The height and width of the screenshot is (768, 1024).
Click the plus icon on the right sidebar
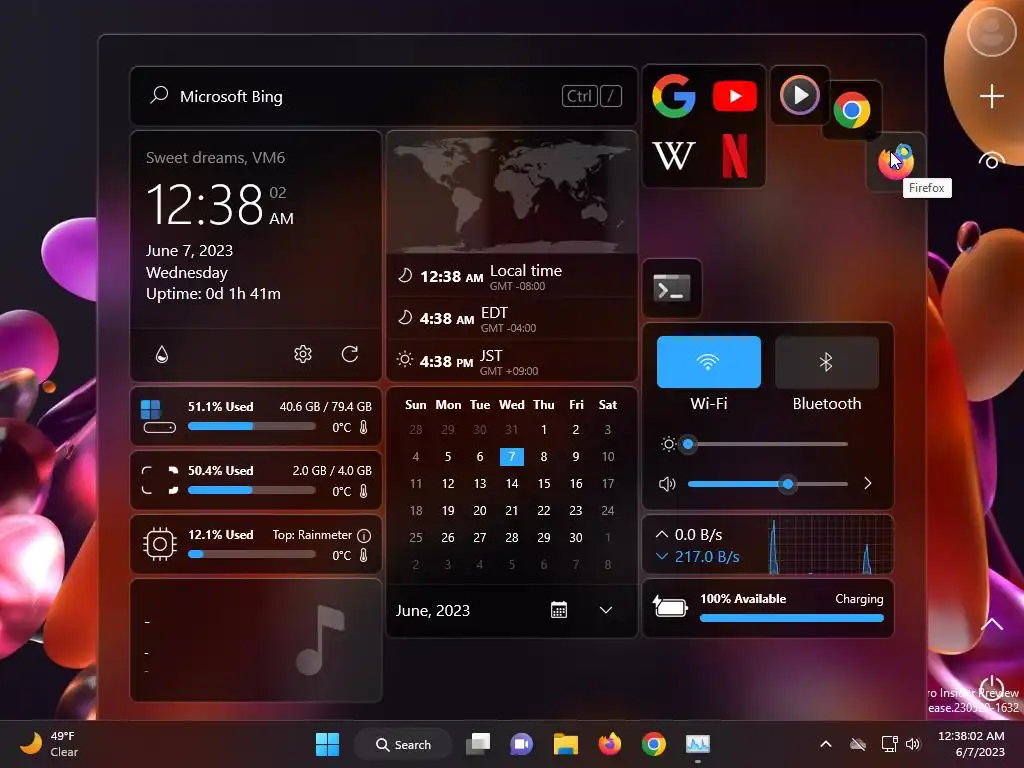point(991,97)
